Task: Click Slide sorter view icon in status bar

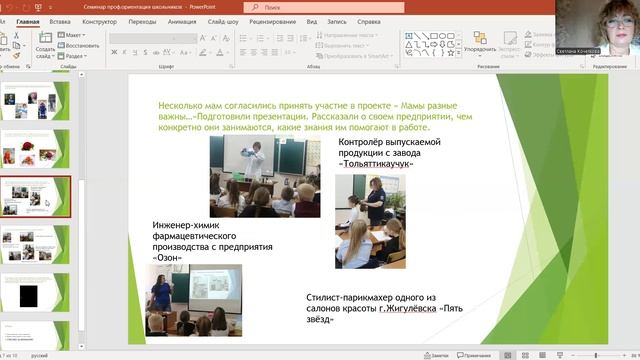Action: (x=525, y=356)
